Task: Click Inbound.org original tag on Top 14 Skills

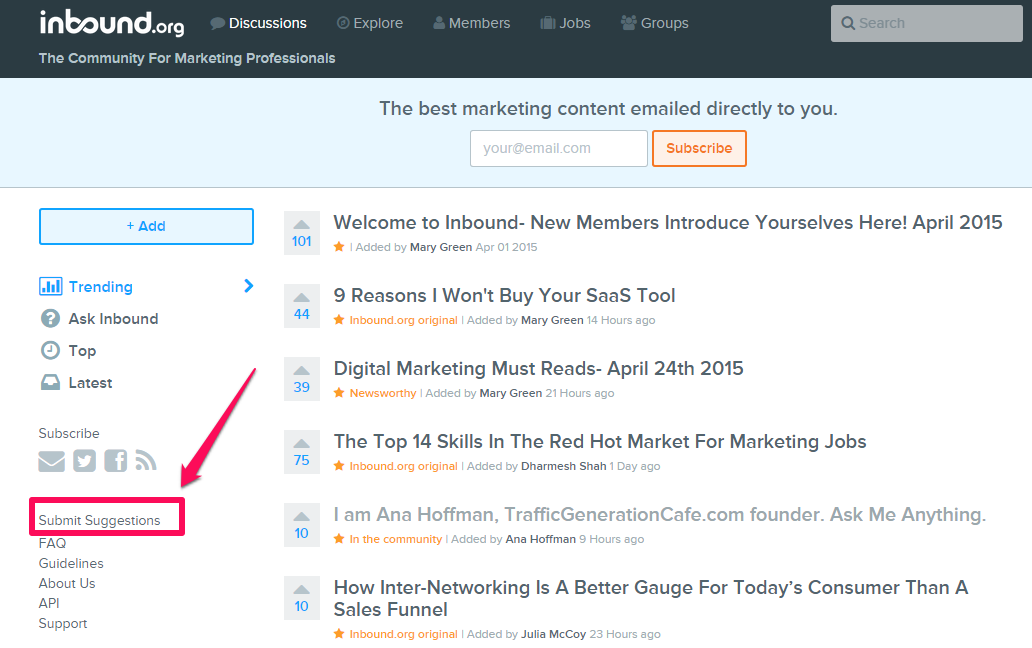Action: pos(403,466)
